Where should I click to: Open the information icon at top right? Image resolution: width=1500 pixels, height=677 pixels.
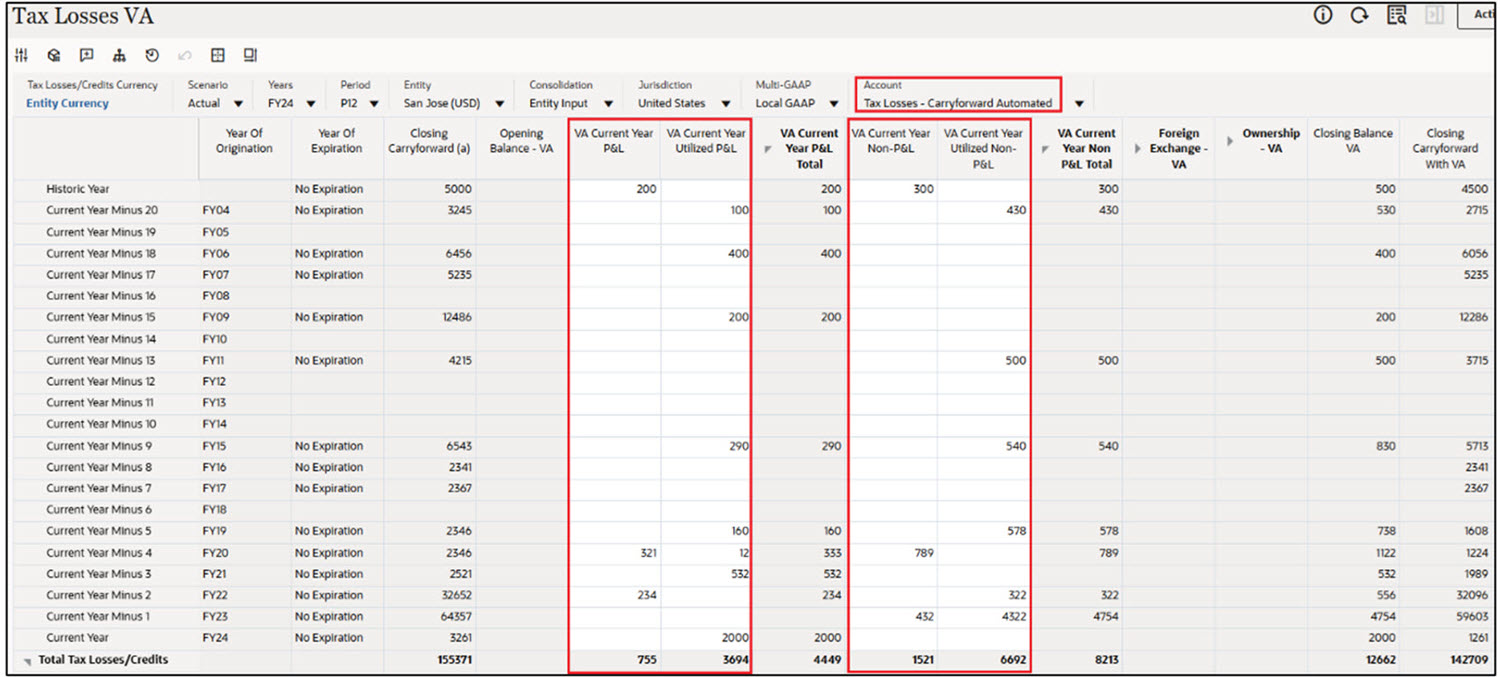(x=1323, y=15)
